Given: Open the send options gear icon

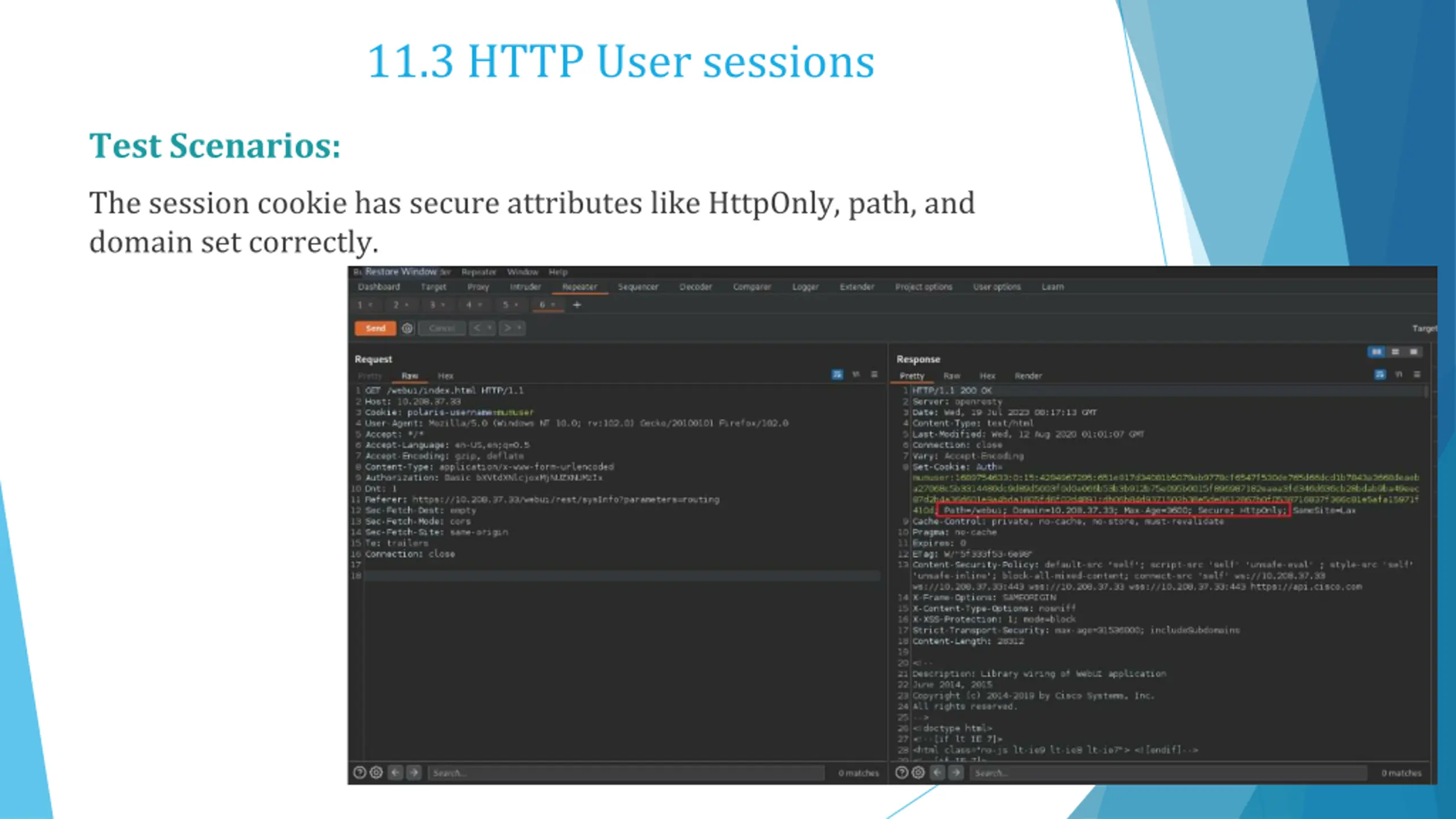Looking at the screenshot, I should [407, 328].
